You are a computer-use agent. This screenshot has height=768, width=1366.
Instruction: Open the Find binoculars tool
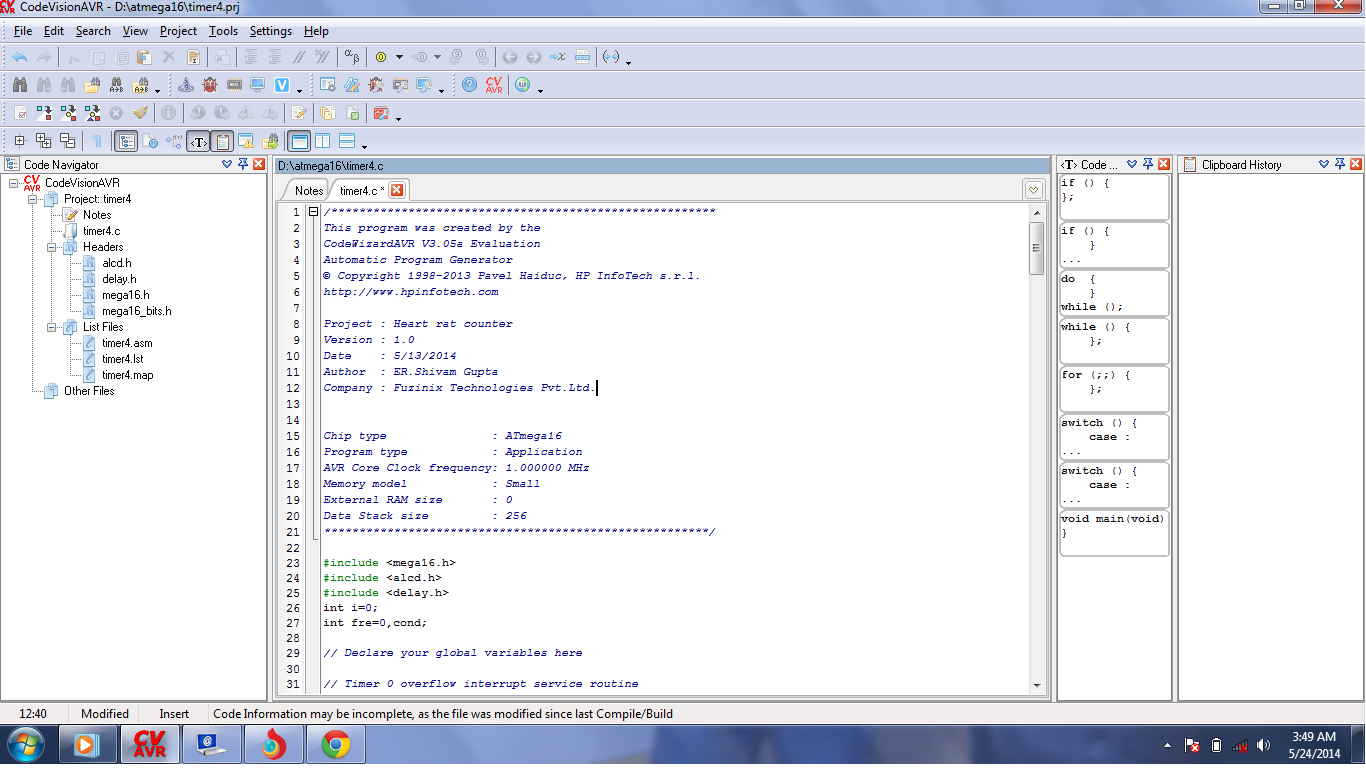coord(20,84)
